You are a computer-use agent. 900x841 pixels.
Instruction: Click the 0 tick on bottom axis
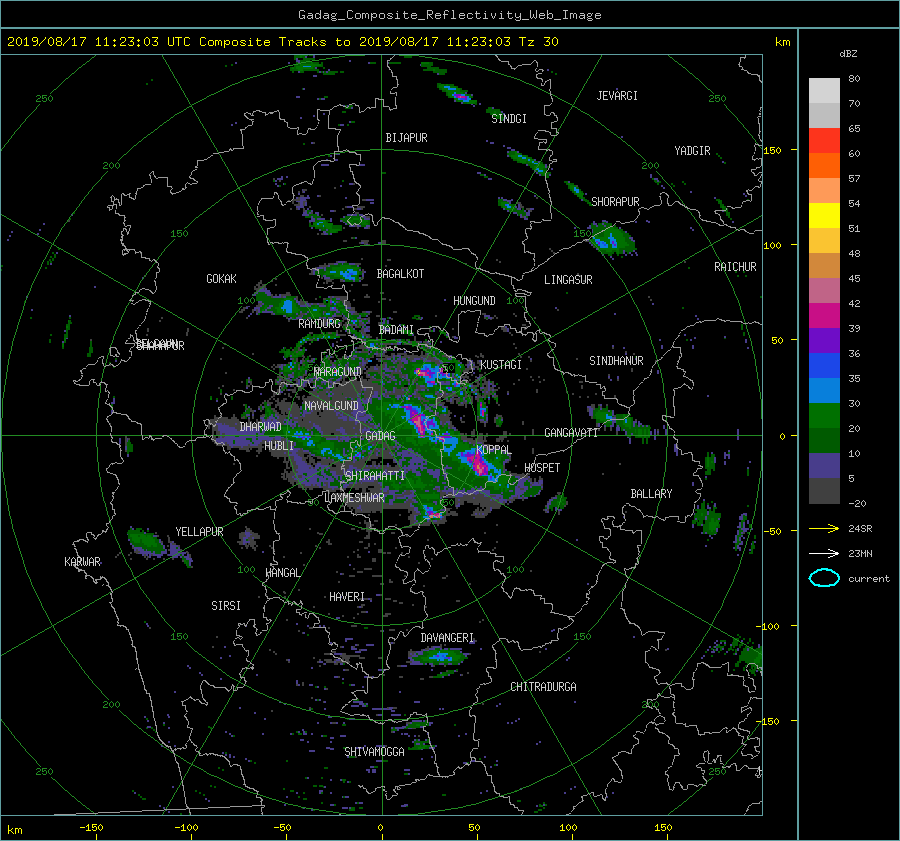pyautogui.click(x=380, y=828)
